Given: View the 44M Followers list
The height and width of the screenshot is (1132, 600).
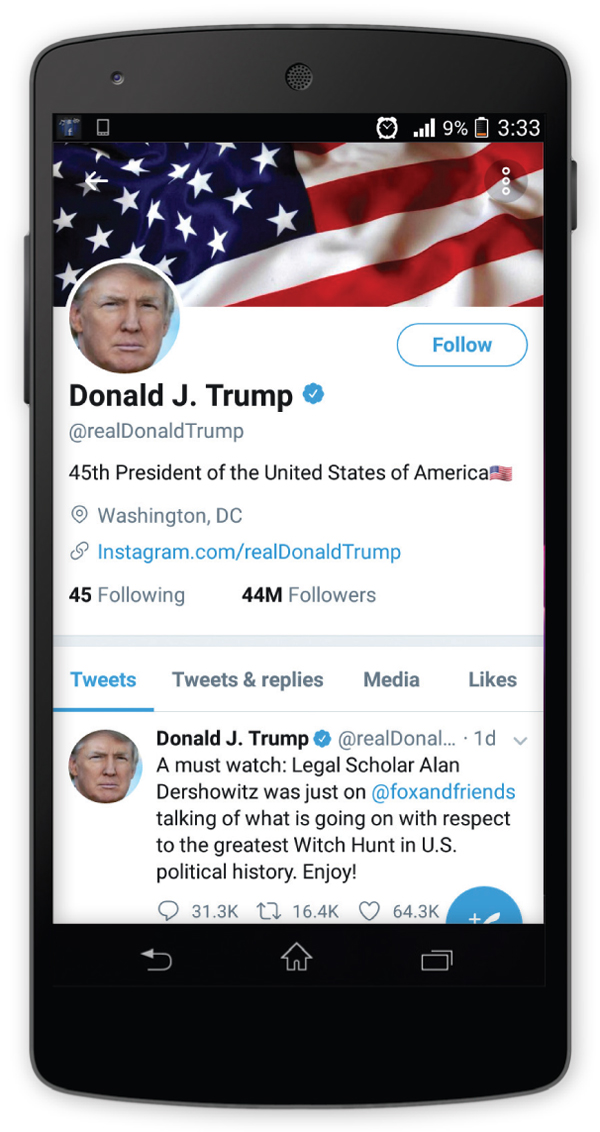Looking at the screenshot, I should coord(308,595).
